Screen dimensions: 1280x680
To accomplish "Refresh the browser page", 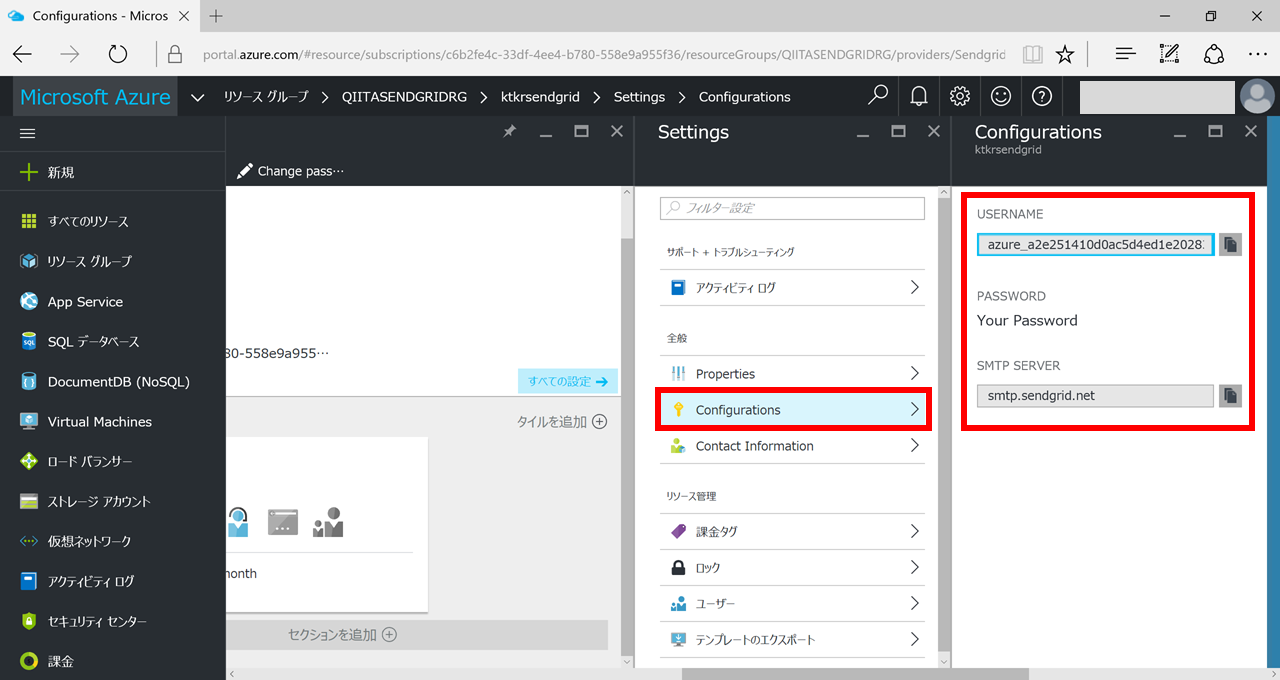I will click(118, 54).
